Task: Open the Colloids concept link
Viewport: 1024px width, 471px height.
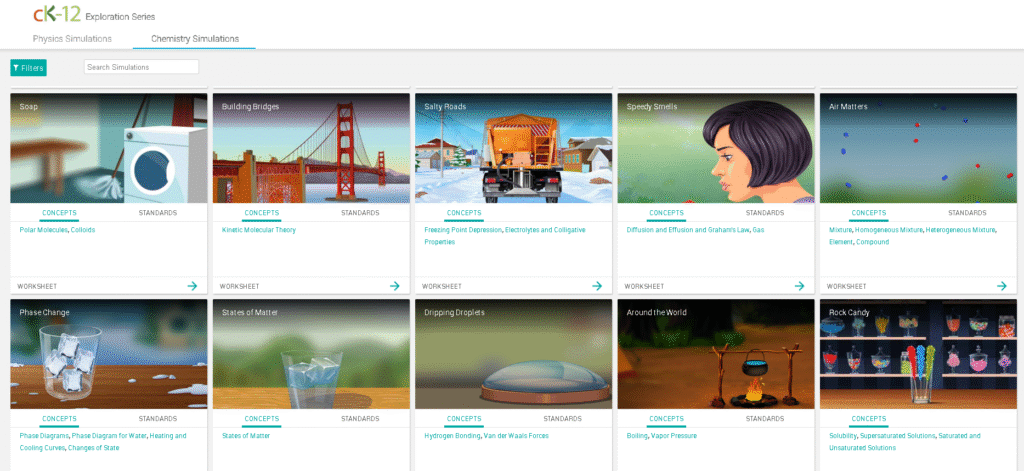Action: tap(83, 230)
